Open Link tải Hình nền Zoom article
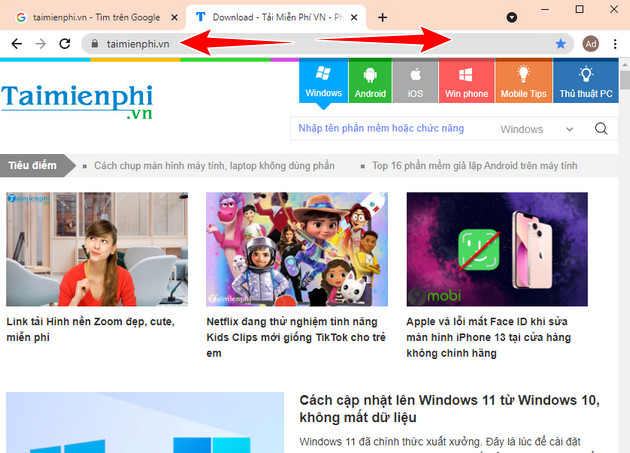This screenshot has height=453, width=630. coord(90,329)
